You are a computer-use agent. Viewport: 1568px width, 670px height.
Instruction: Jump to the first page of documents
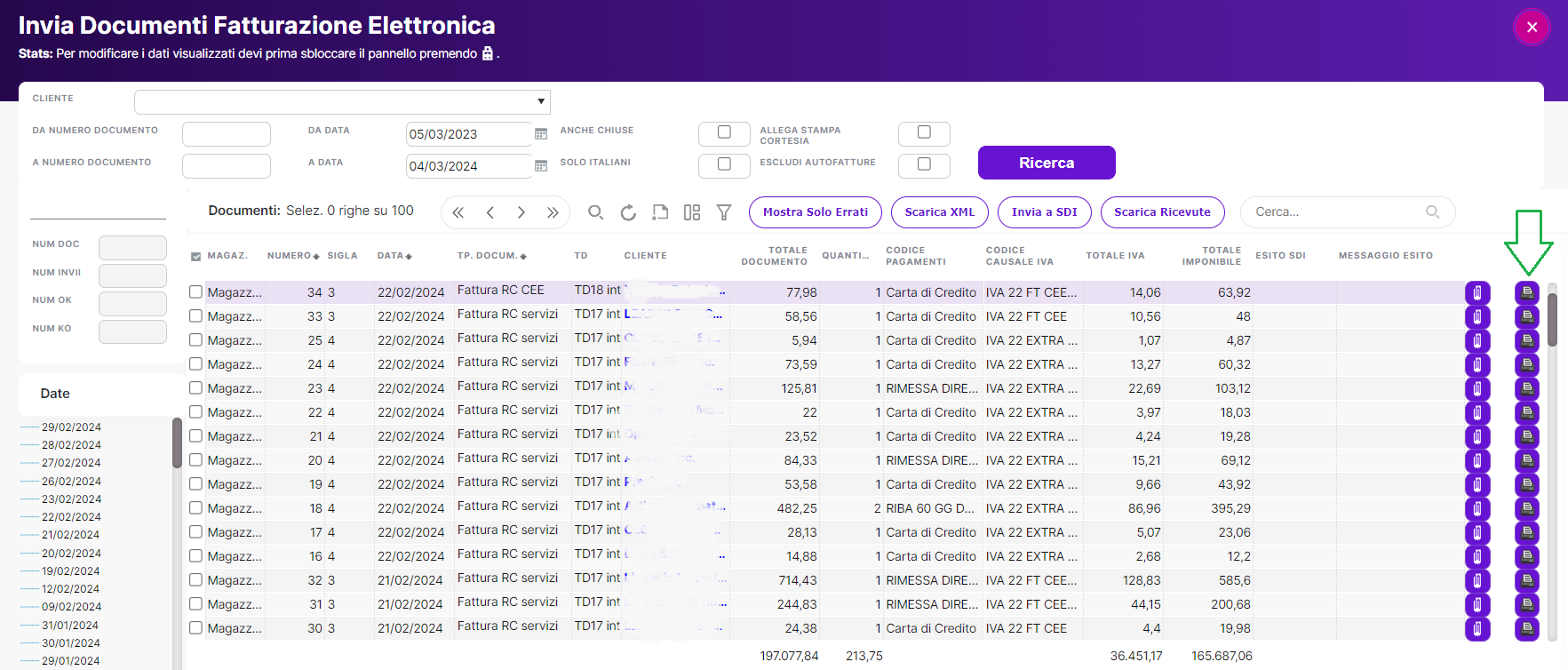pyautogui.click(x=458, y=212)
